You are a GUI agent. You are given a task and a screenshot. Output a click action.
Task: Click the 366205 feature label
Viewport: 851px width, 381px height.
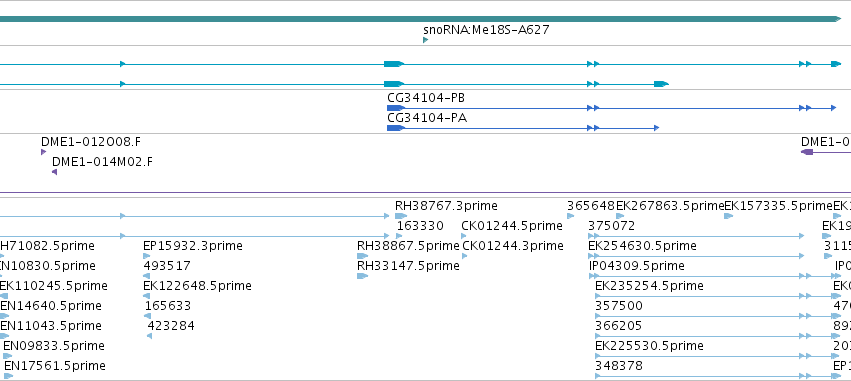tap(618, 326)
